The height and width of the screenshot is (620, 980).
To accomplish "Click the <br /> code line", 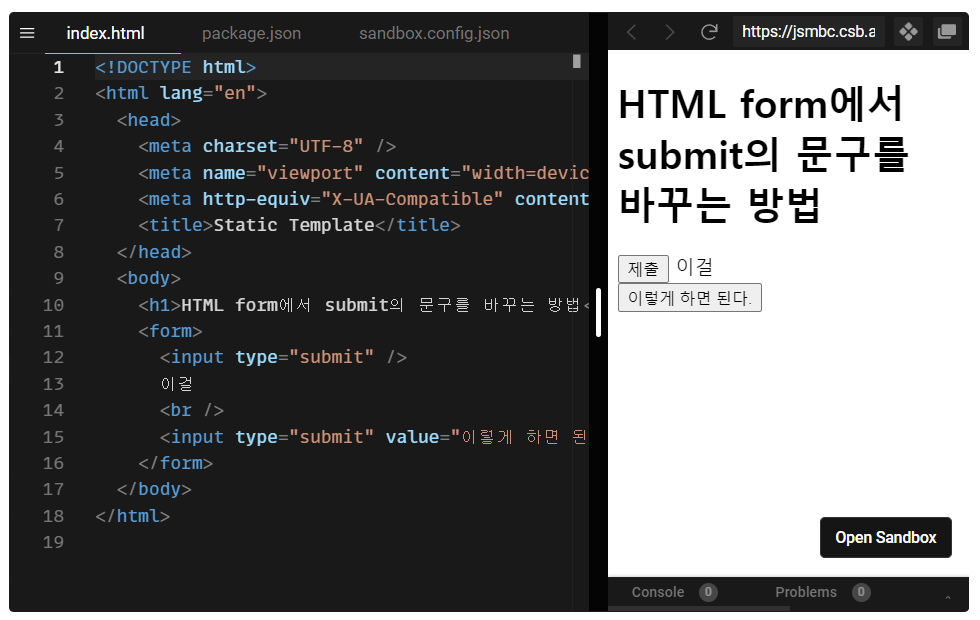I will (x=192, y=411).
